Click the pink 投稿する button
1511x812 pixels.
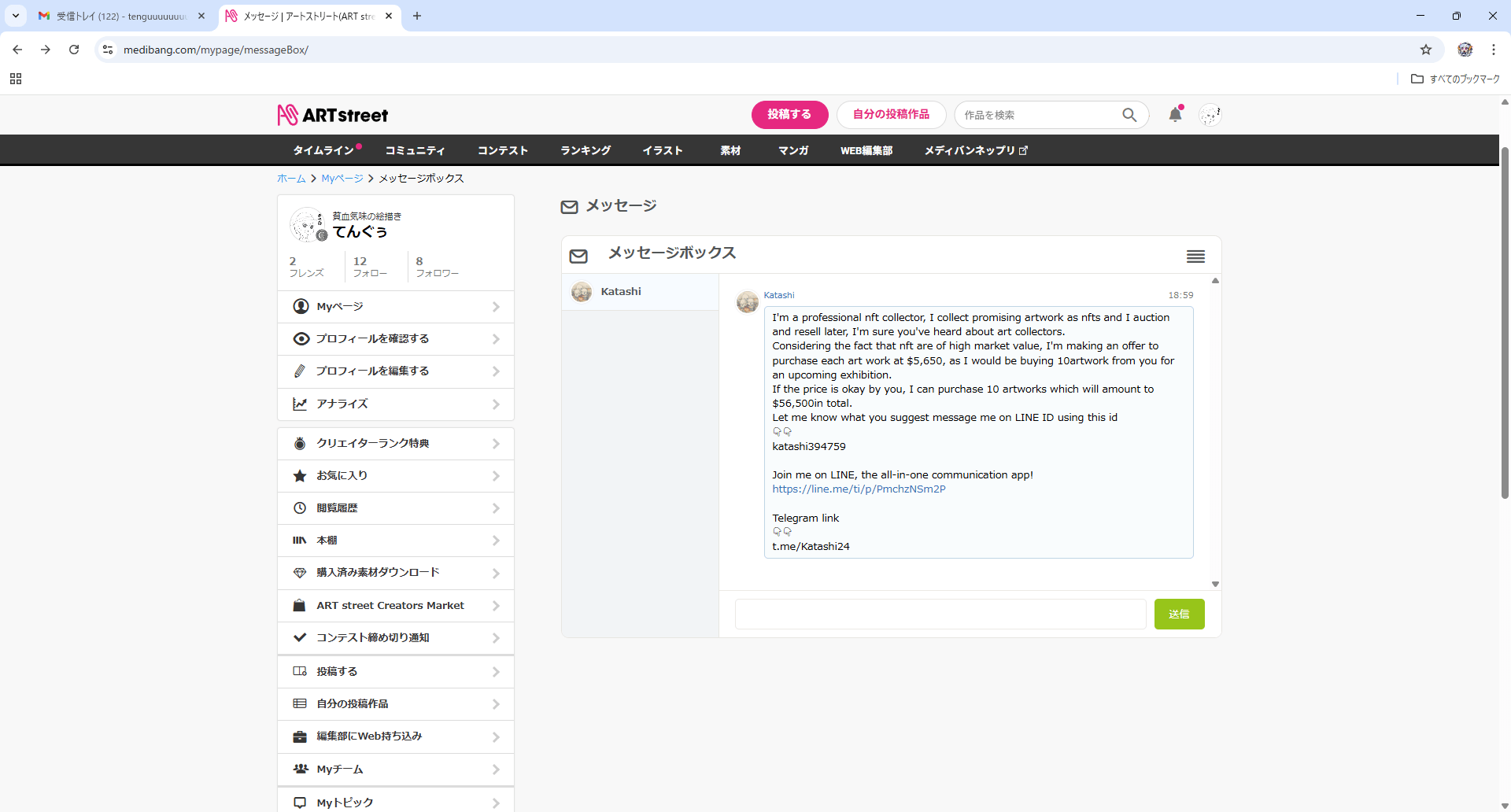789,115
